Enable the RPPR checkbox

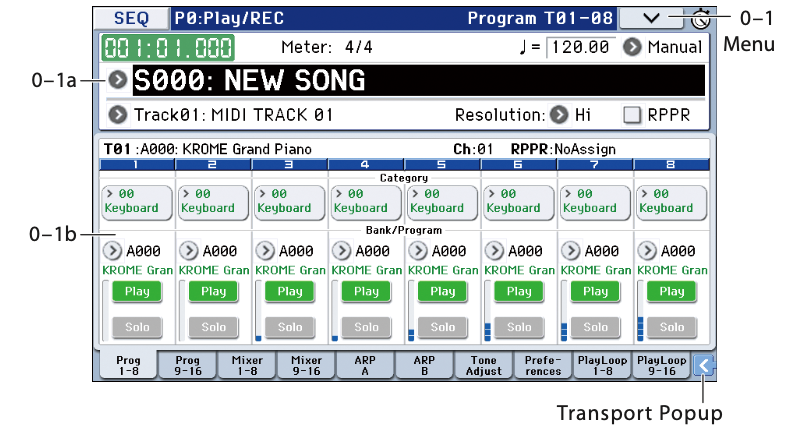[x=632, y=115]
